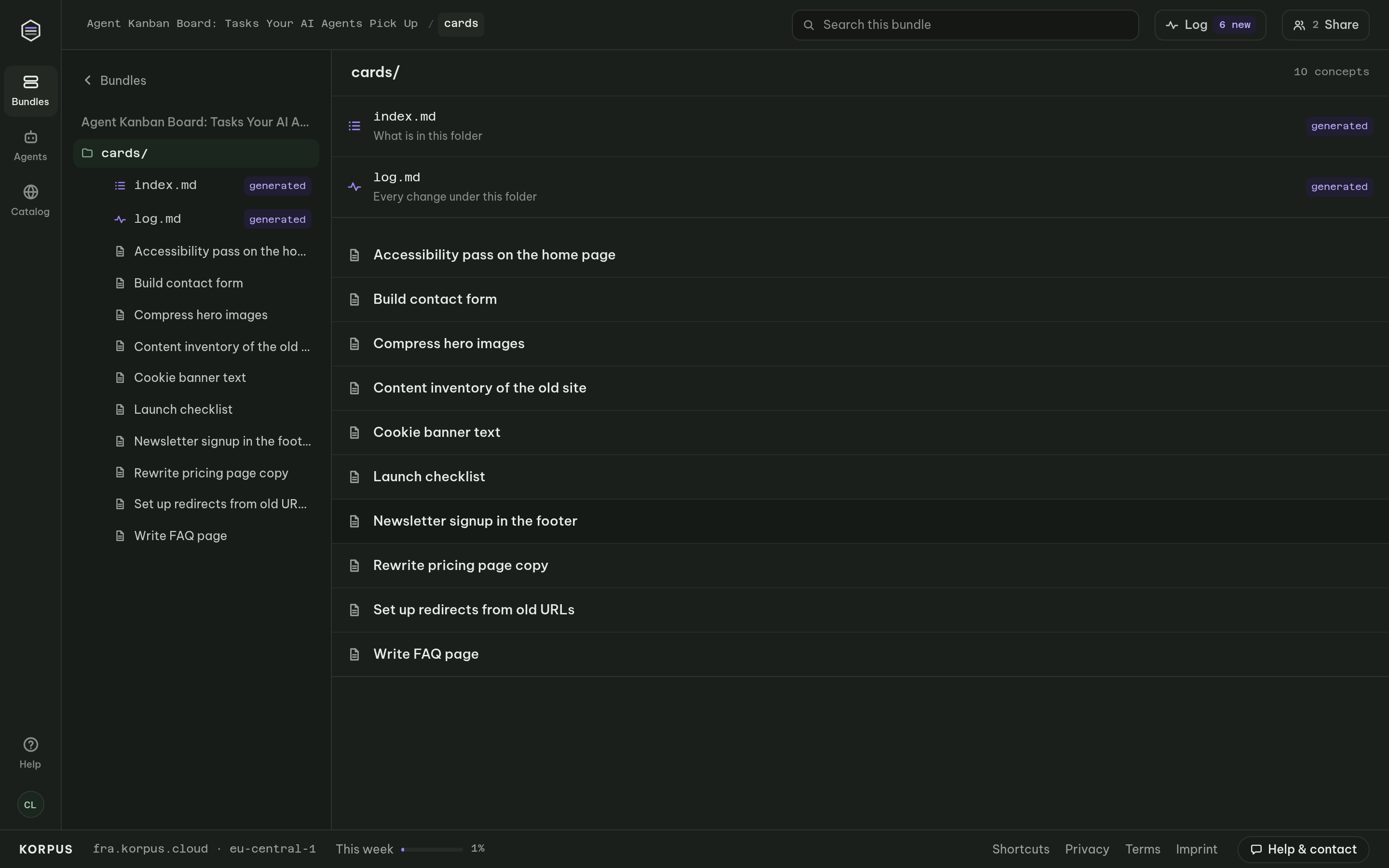Click sidebar pulse icon next to log.md
This screenshot has height=868, width=1389.
pyautogui.click(x=120, y=219)
